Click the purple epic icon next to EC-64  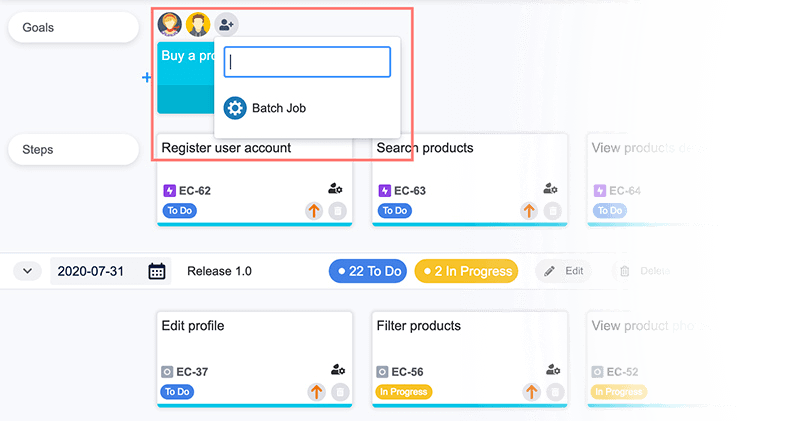[x=599, y=191]
